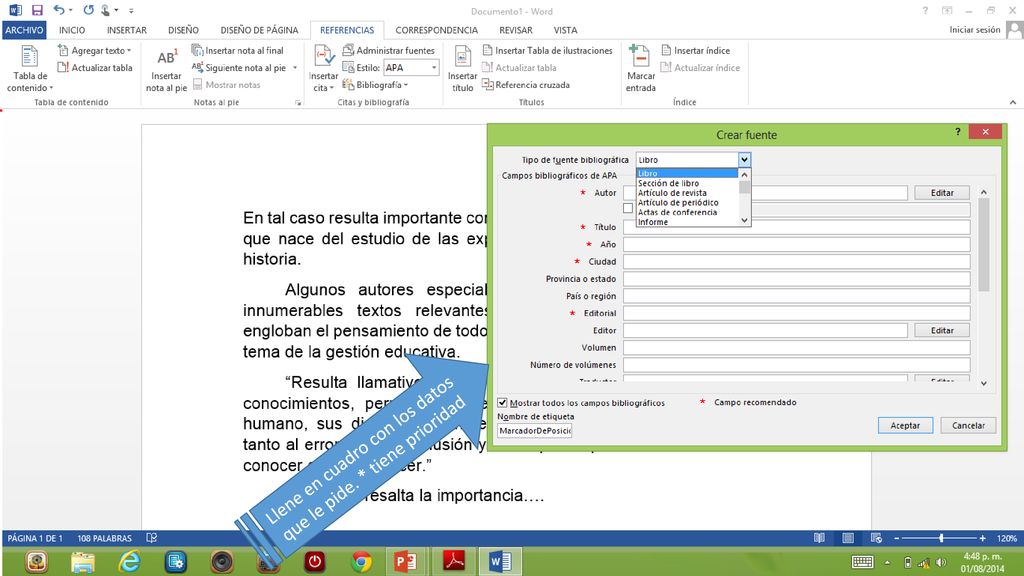Select Sección de libro from the list
Viewport: 1024px width, 576px height.
(x=668, y=184)
